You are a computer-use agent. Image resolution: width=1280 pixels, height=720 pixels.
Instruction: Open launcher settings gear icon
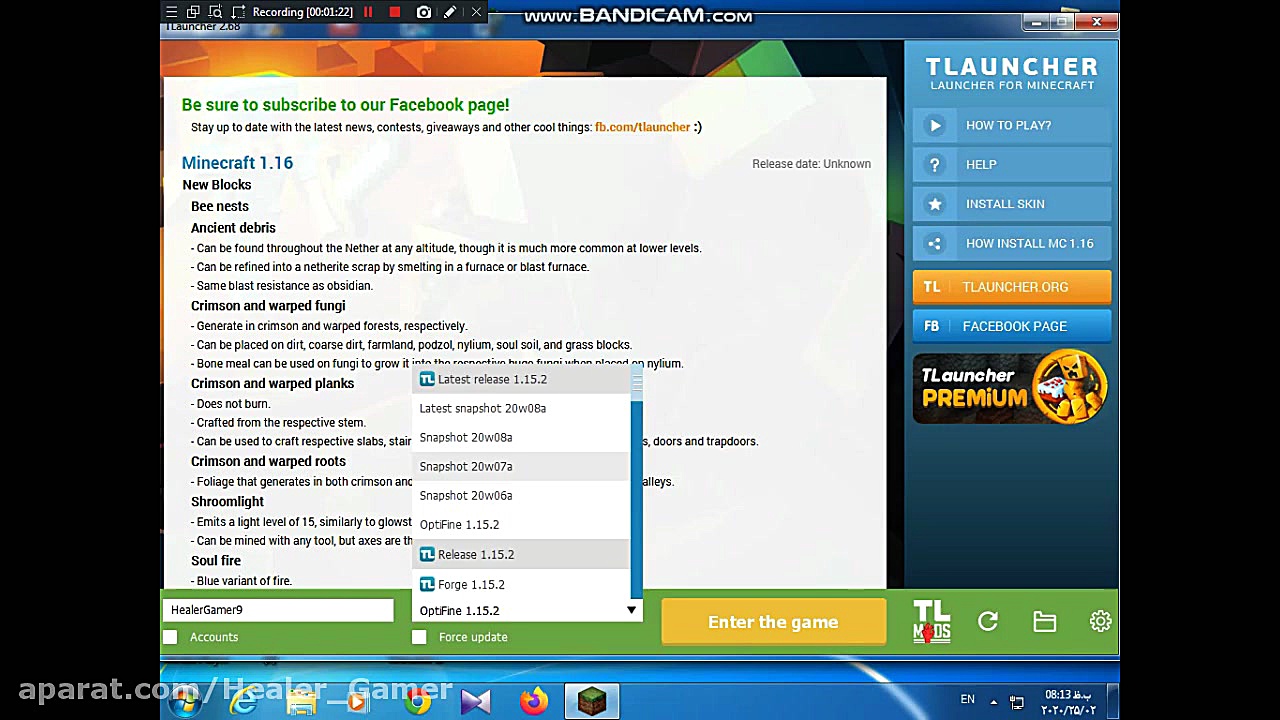[1100, 622]
